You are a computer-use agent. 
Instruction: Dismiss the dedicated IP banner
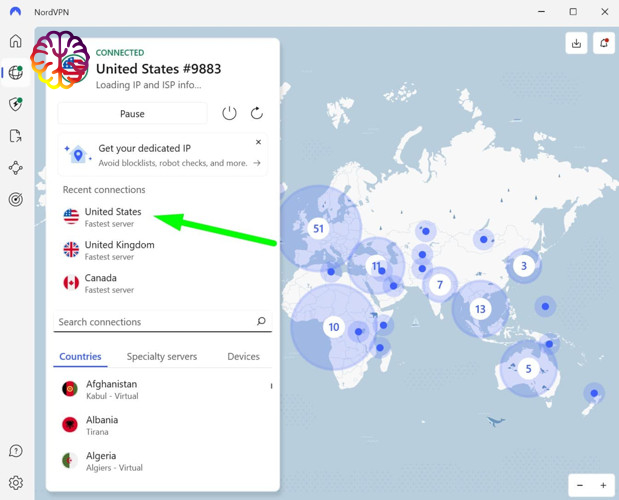(258, 143)
